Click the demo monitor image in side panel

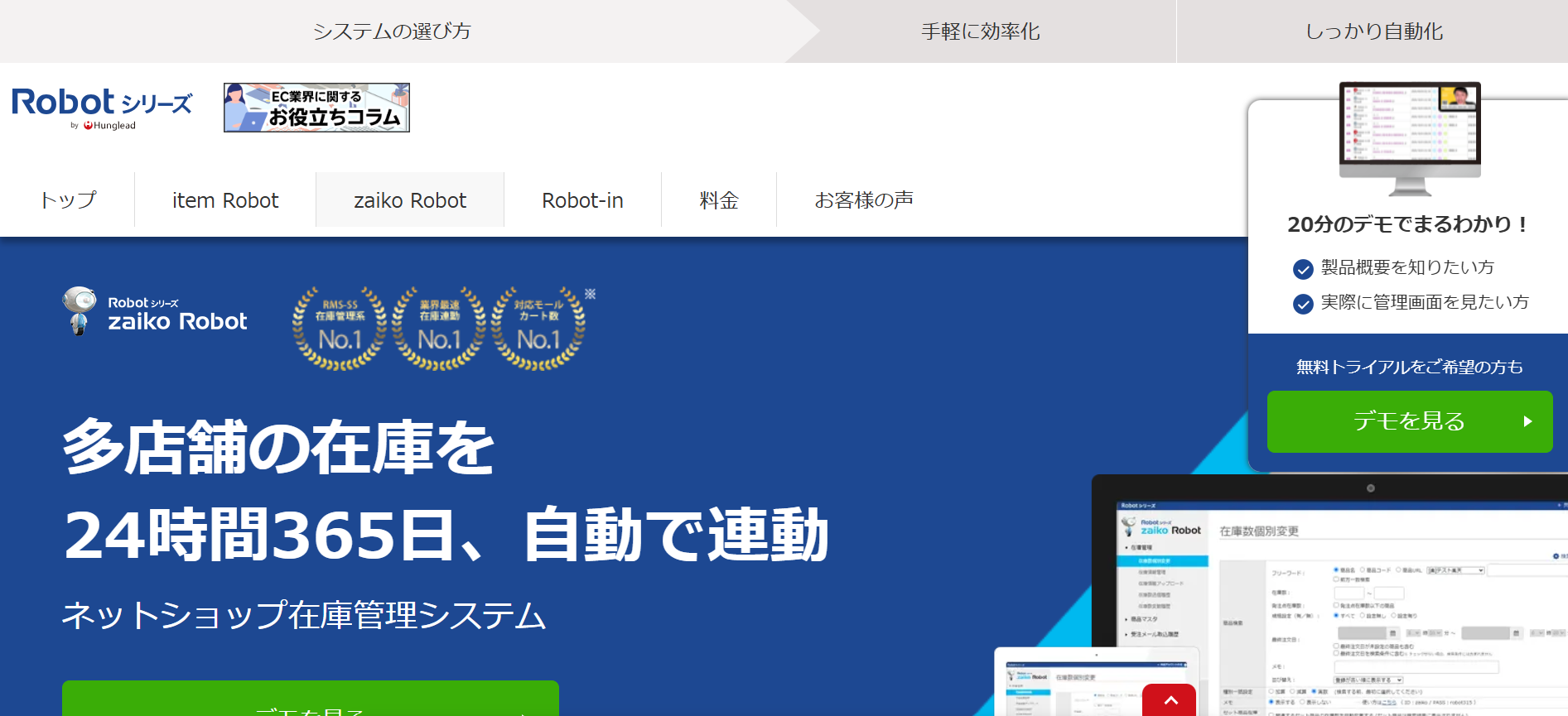pyautogui.click(x=1410, y=138)
